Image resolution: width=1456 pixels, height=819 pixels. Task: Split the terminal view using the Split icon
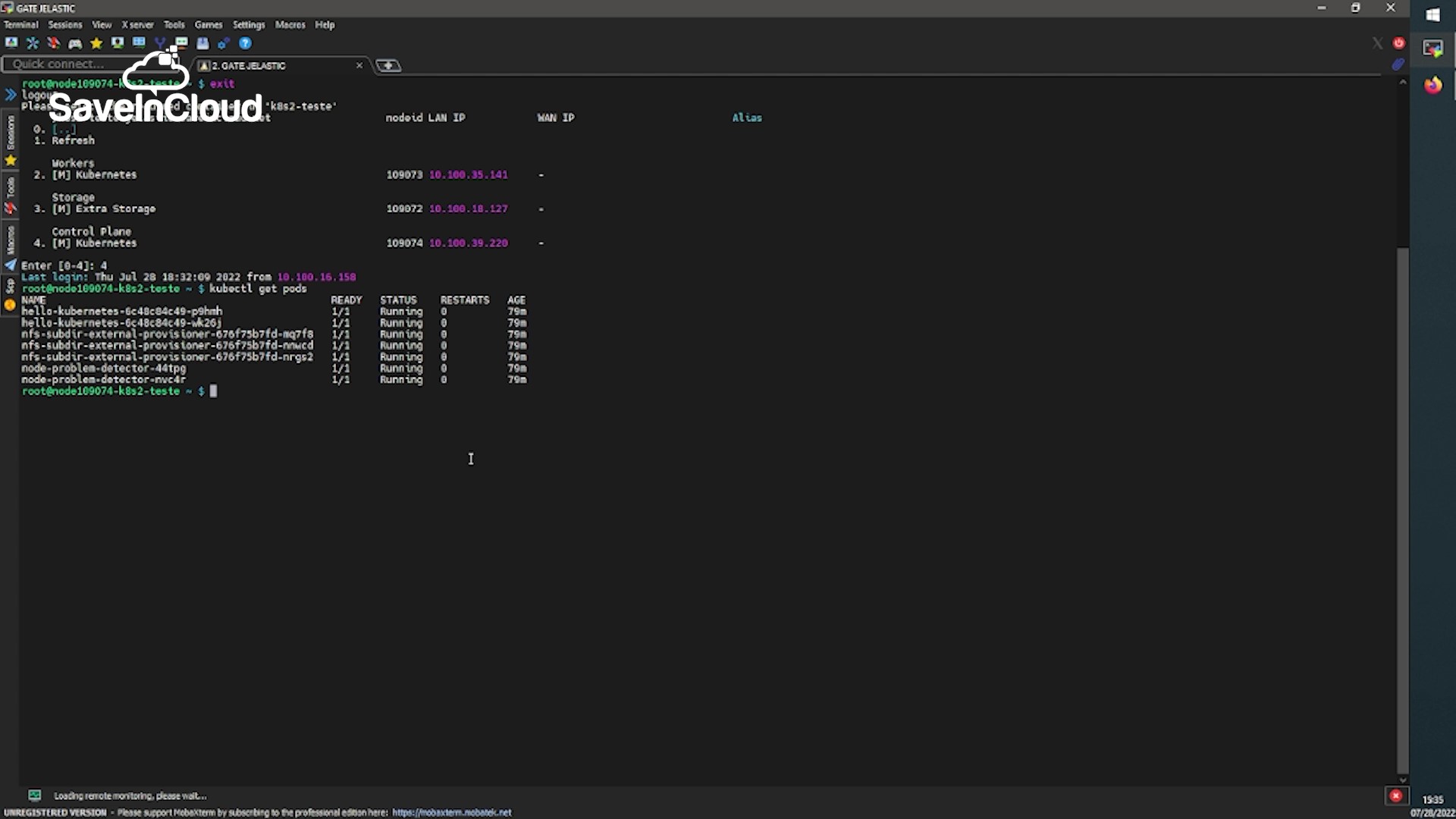click(139, 43)
